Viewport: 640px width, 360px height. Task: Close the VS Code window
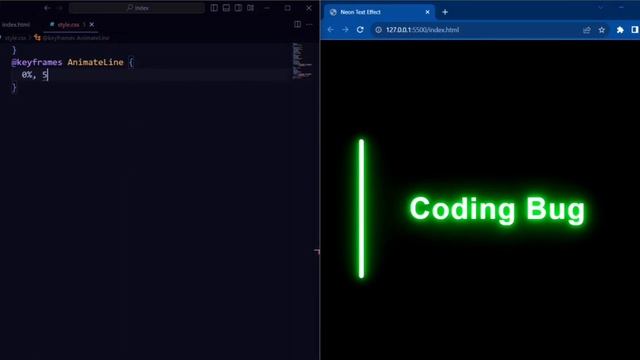[x=309, y=8]
